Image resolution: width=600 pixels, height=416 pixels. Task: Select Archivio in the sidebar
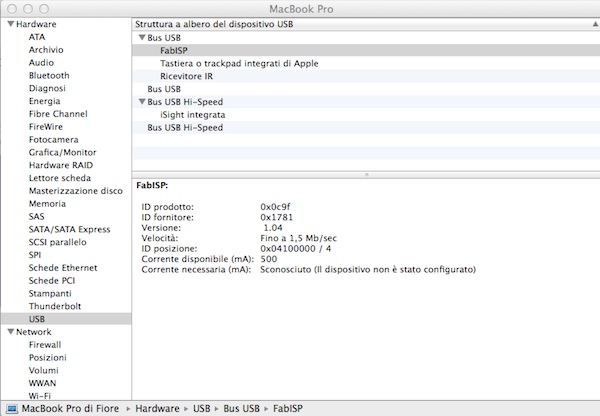click(x=46, y=50)
